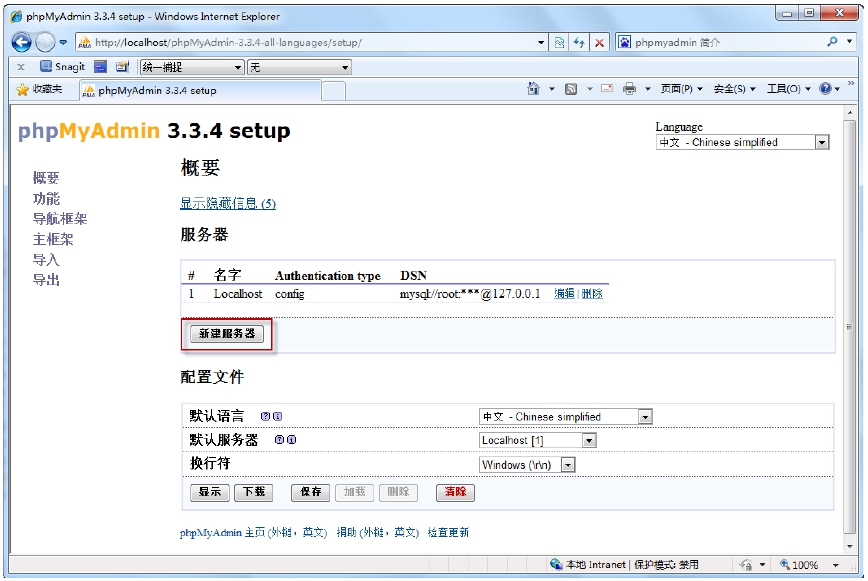Click the Read Mail icon
Viewport: 868px width, 581px height.
607,89
